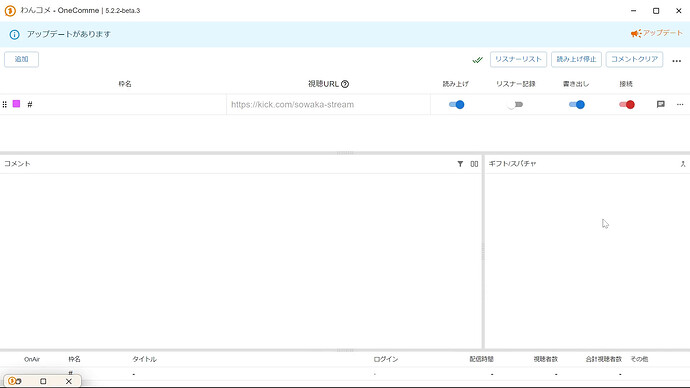Toggle 読み上げ switch for the kick frame
Image resolution: width=690 pixels, height=388 pixels.
[x=456, y=104]
